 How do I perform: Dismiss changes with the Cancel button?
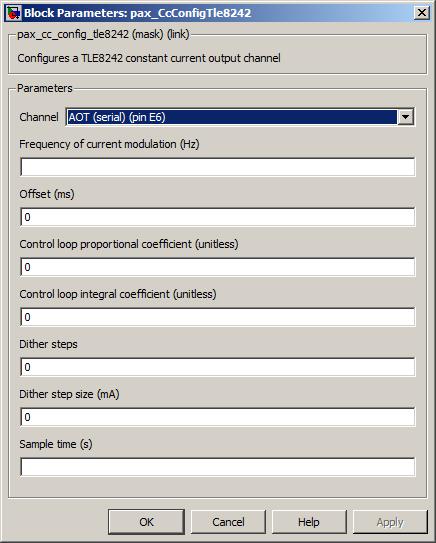tap(228, 522)
